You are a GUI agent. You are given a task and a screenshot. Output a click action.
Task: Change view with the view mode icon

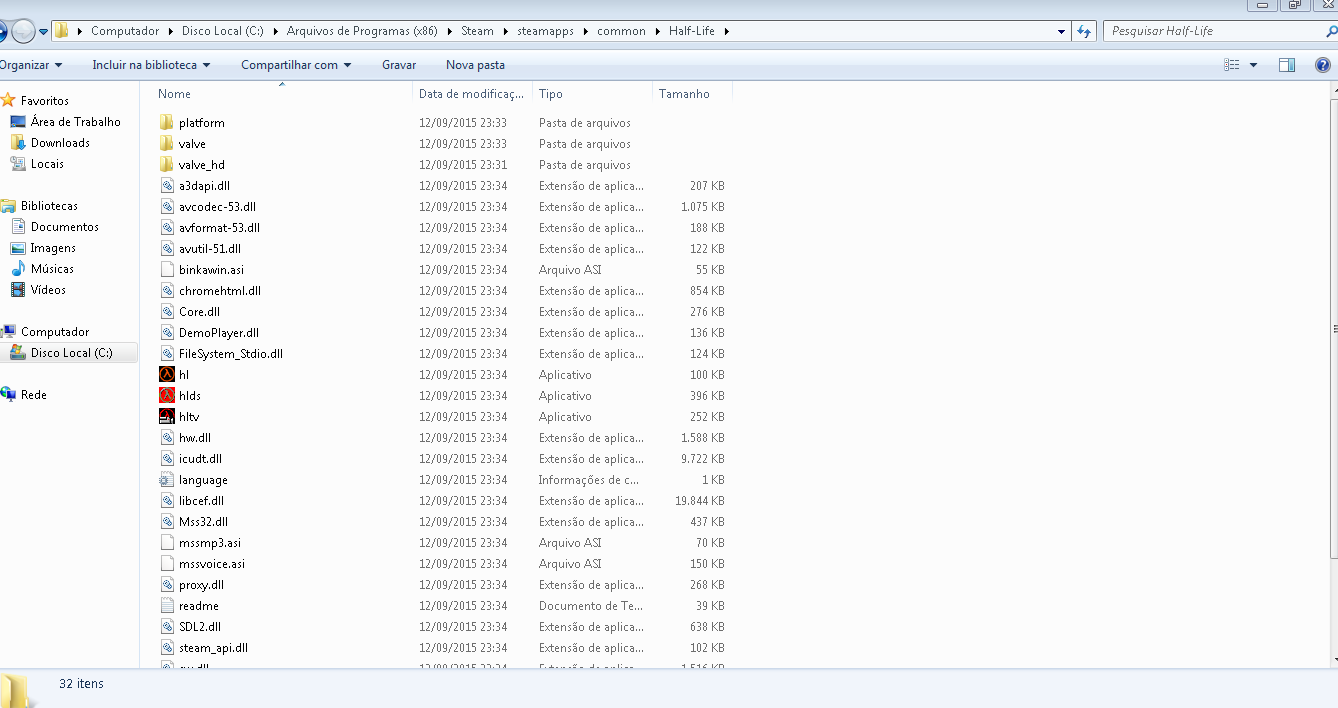pyautogui.click(x=1232, y=65)
